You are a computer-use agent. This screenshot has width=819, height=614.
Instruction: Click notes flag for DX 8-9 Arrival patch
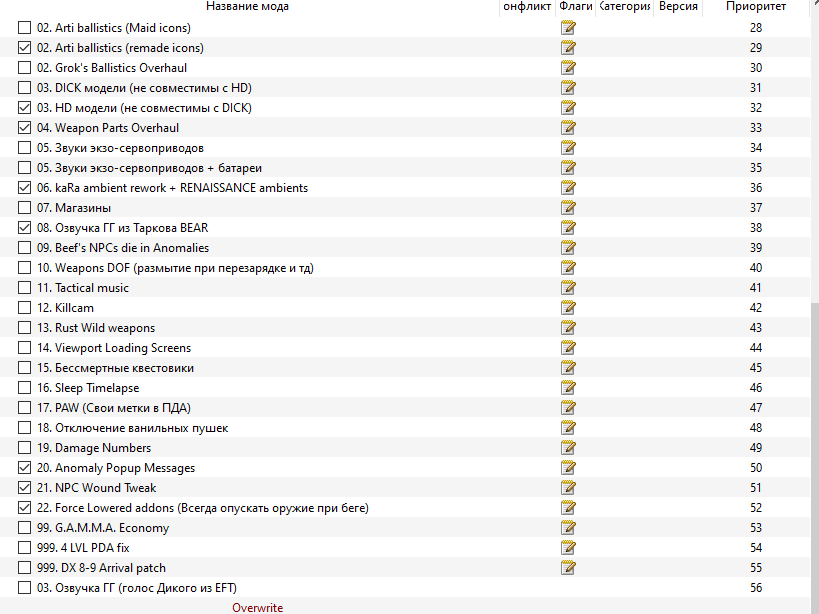568,568
